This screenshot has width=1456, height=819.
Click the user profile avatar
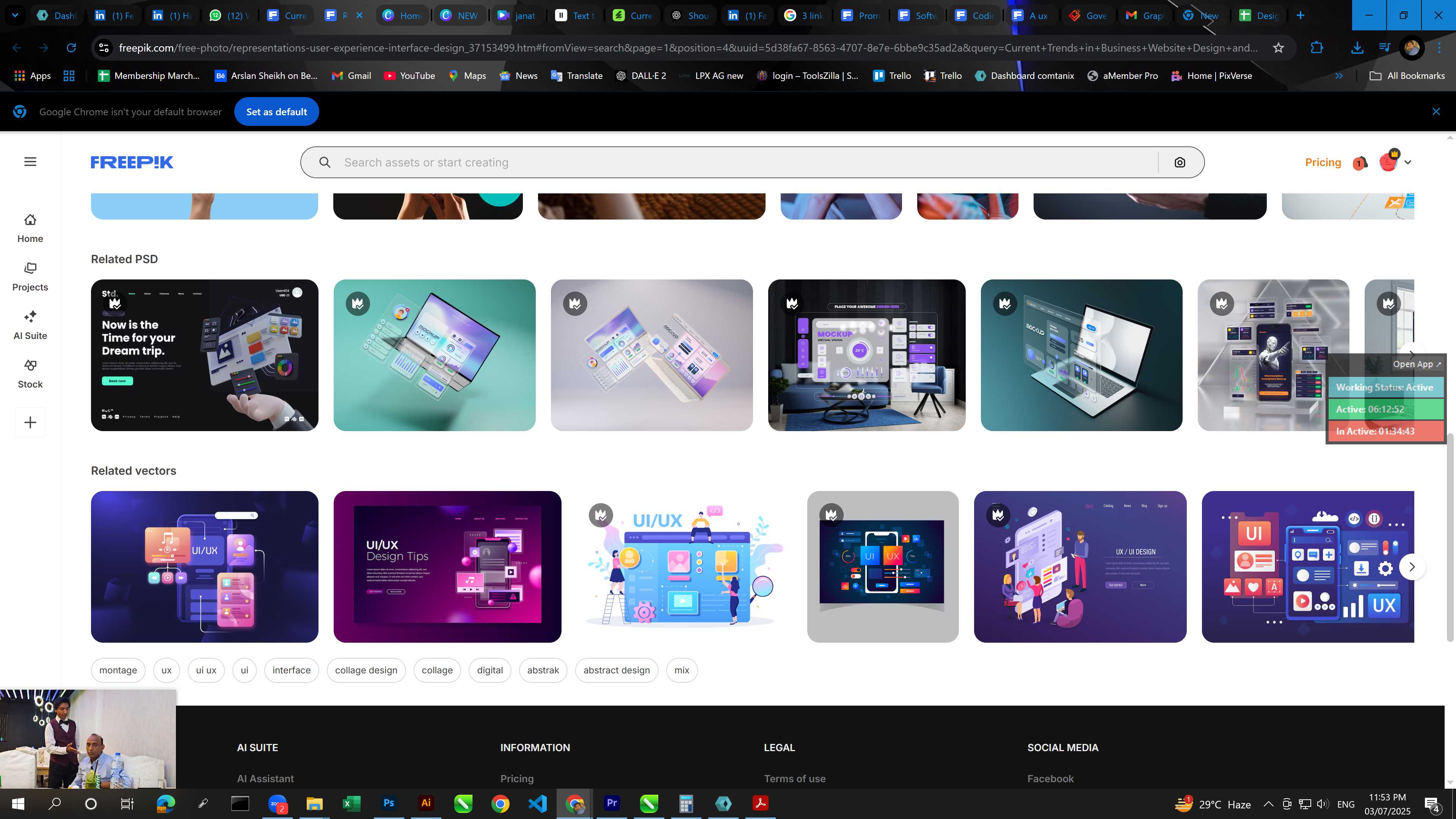point(1388,162)
